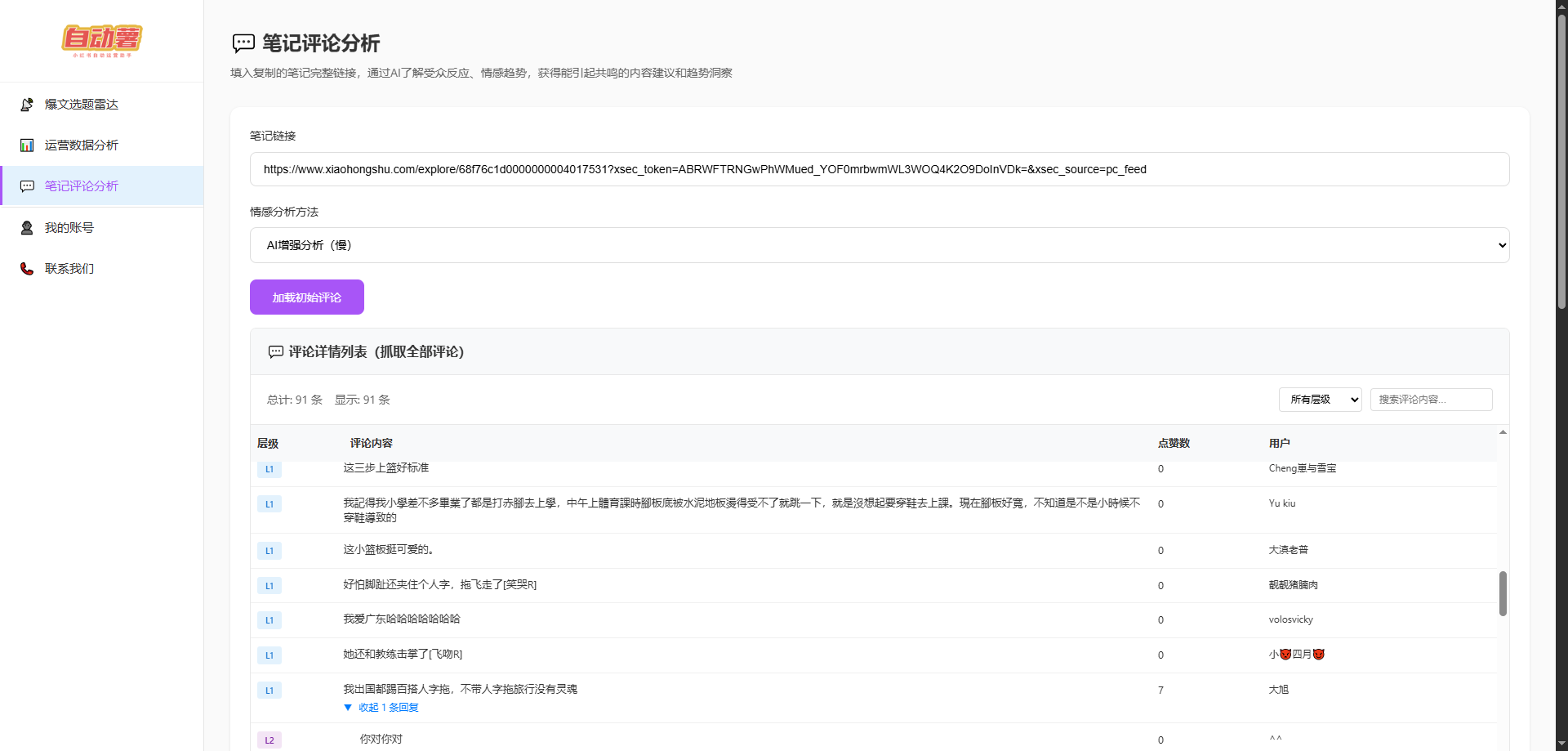The image size is (1568, 751).
Task: Switch to 爆文选题雷达 section
Action: [81, 104]
